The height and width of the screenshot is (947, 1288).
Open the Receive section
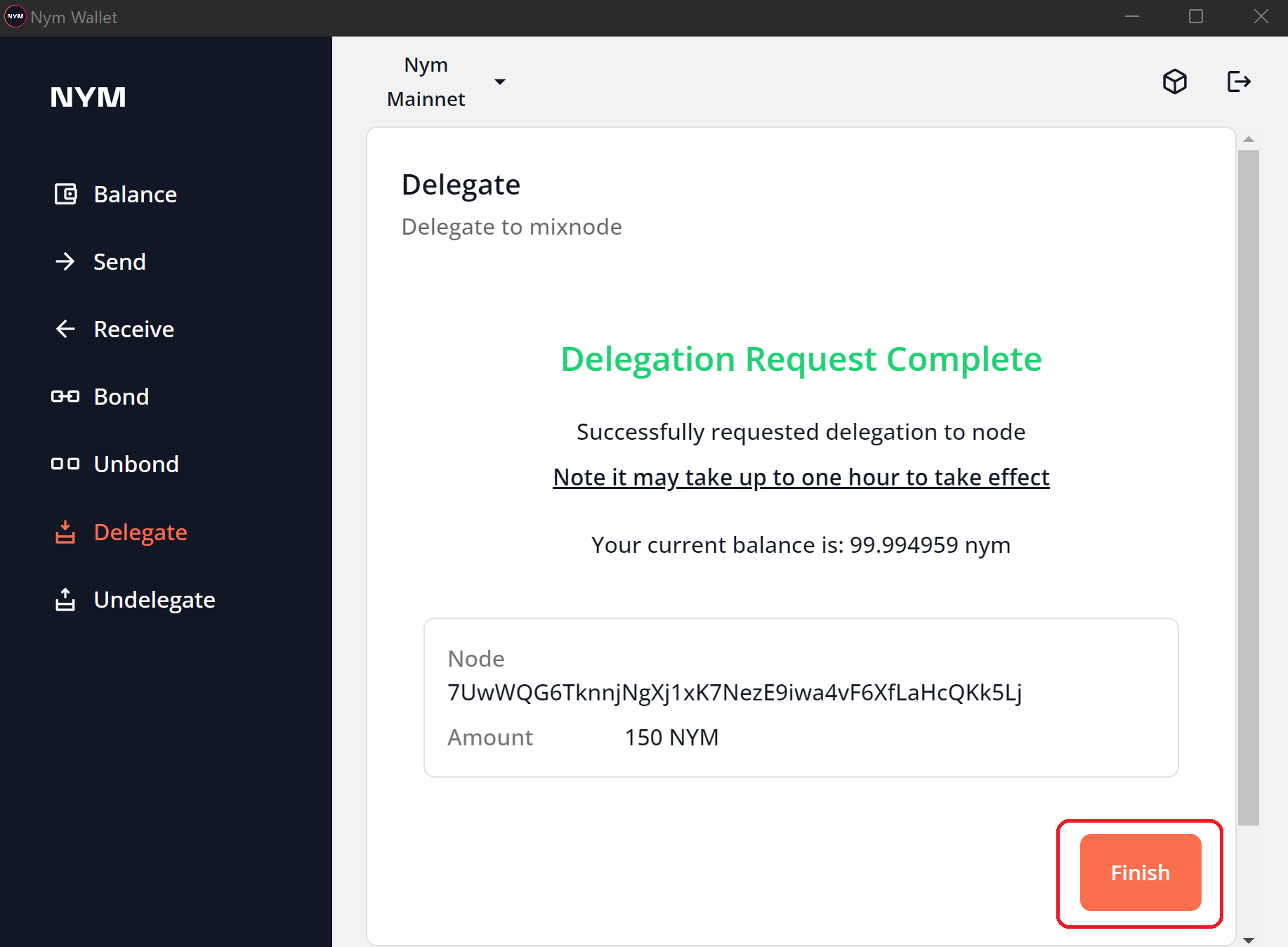tap(134, 329)
